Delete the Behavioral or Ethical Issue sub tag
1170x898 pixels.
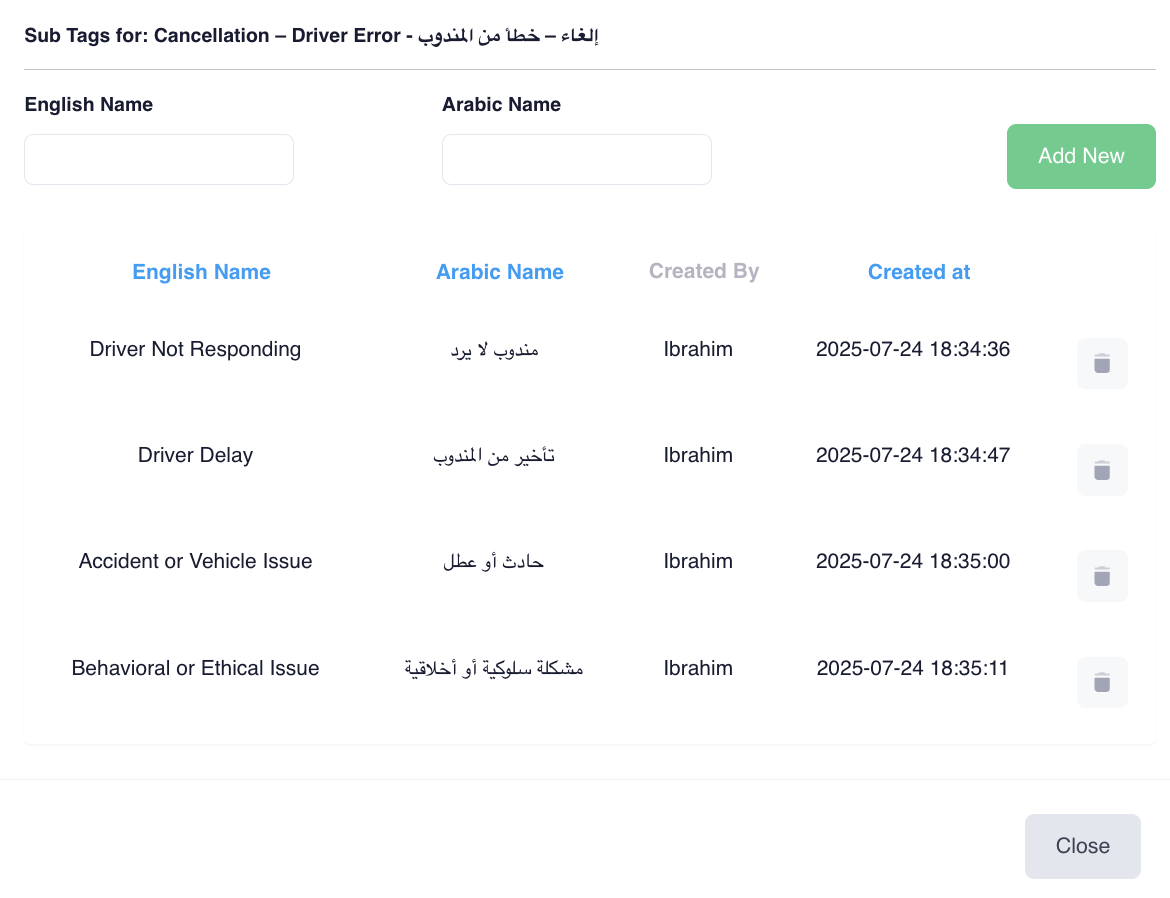click(1101, 682)
